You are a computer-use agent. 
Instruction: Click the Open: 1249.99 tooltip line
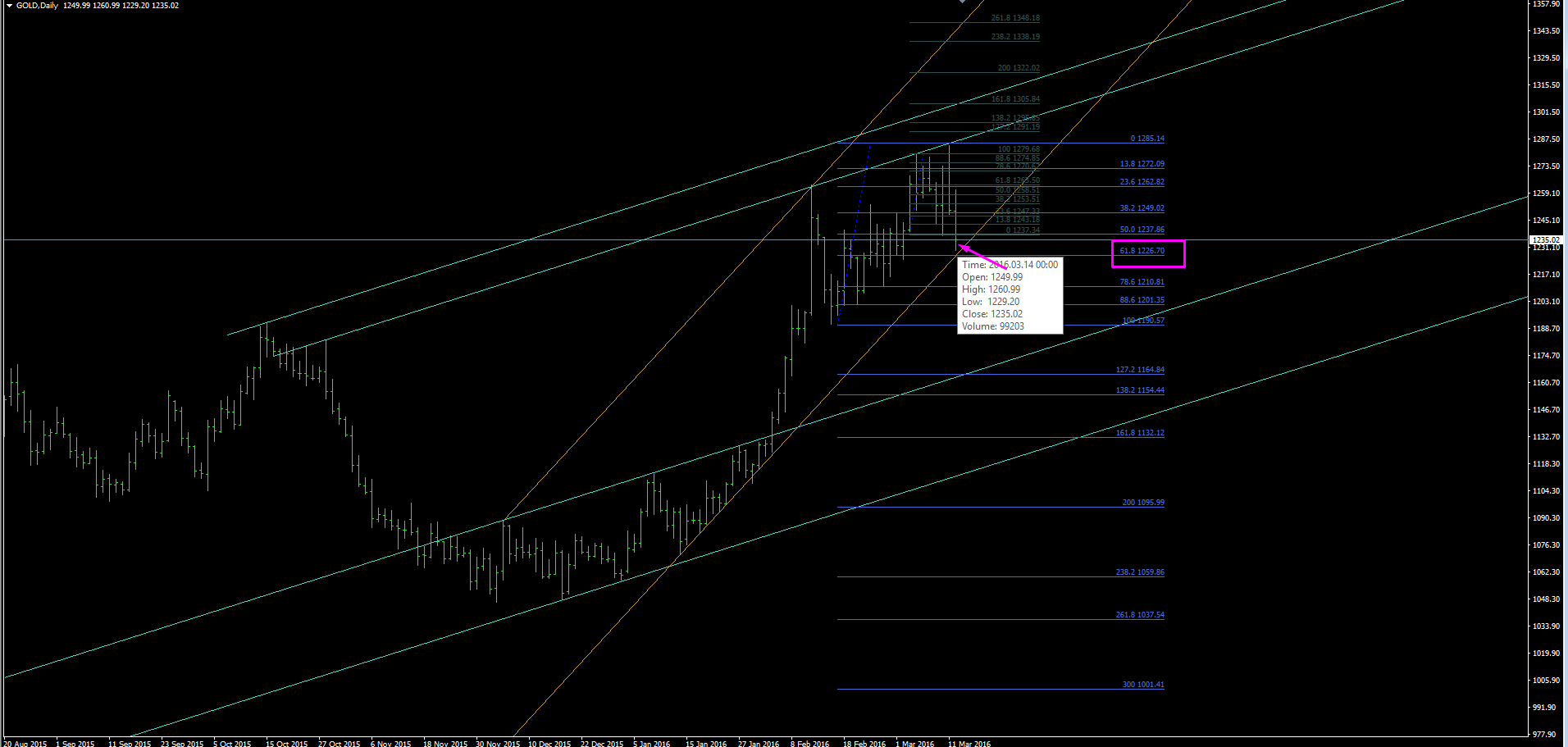(992, 277)
